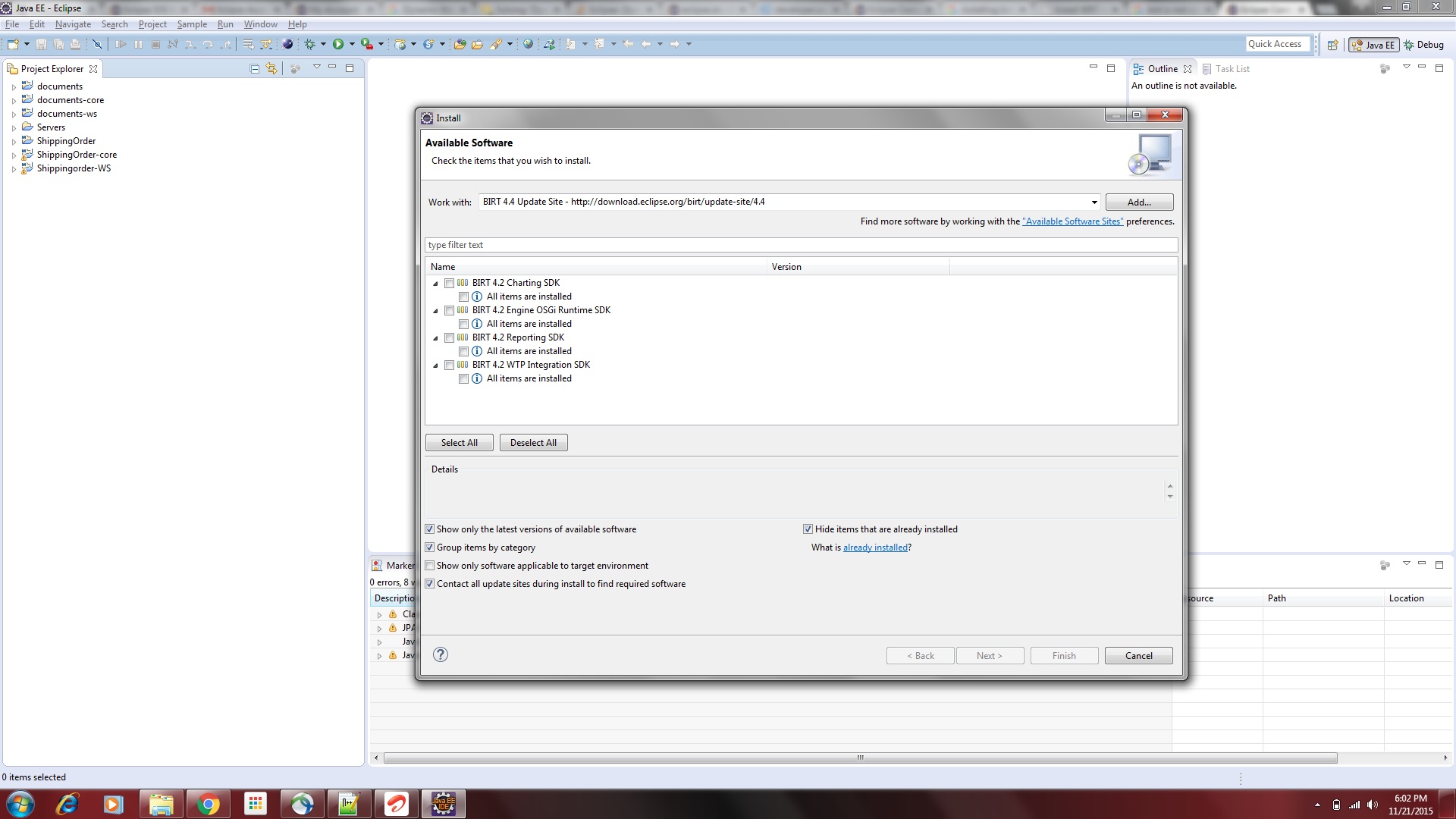Open the already installed link
Viewport: 1456px width, 819px height.
tap(875, 548)
